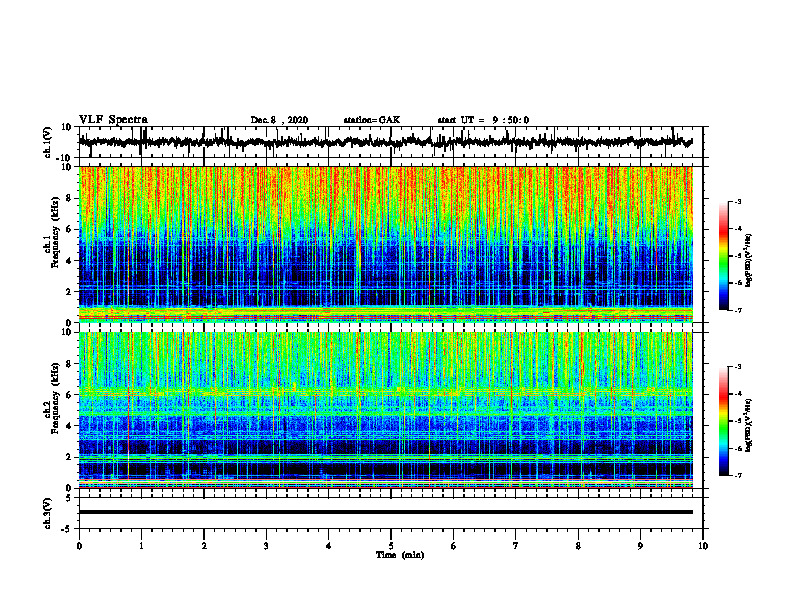Click the "8" kHz tick on ch.2 spectrogram axis

pyautogui.click(x=70, y=364)
